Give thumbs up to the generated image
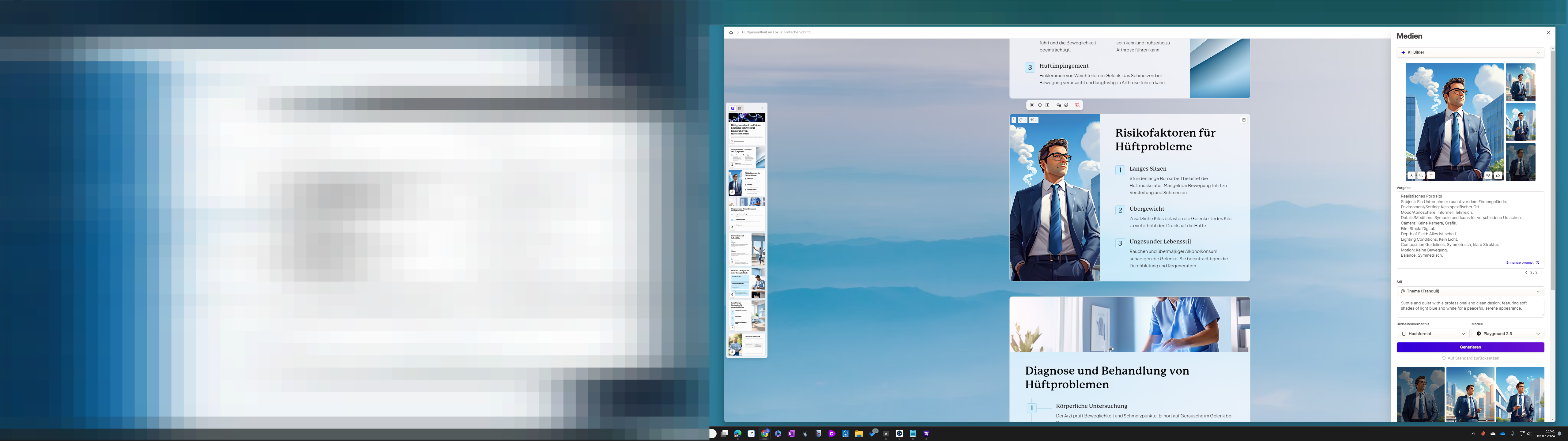Screen dimensions: 1568x441 coord(1498,175)
